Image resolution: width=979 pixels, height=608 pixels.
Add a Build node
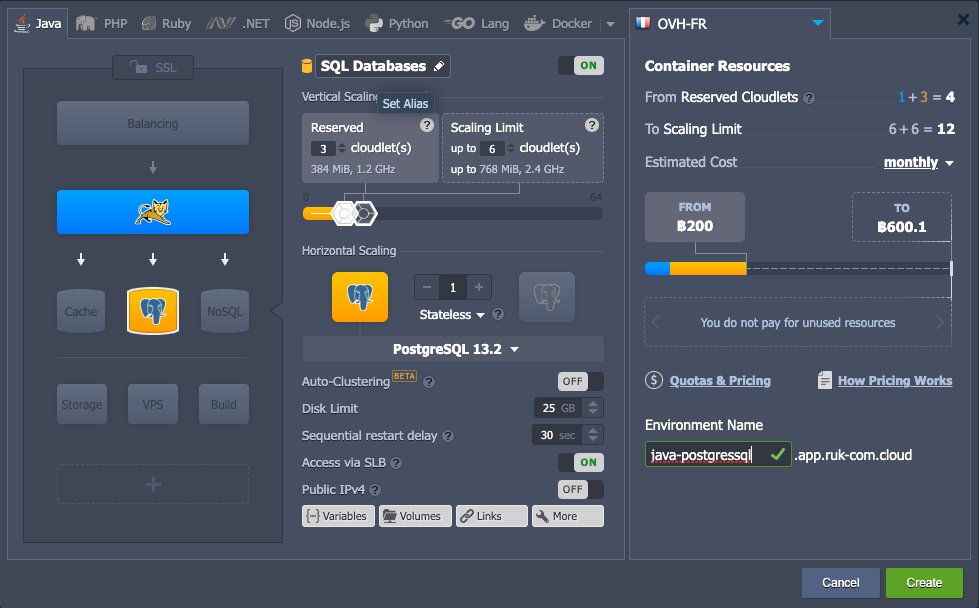[x=224, y=405]
